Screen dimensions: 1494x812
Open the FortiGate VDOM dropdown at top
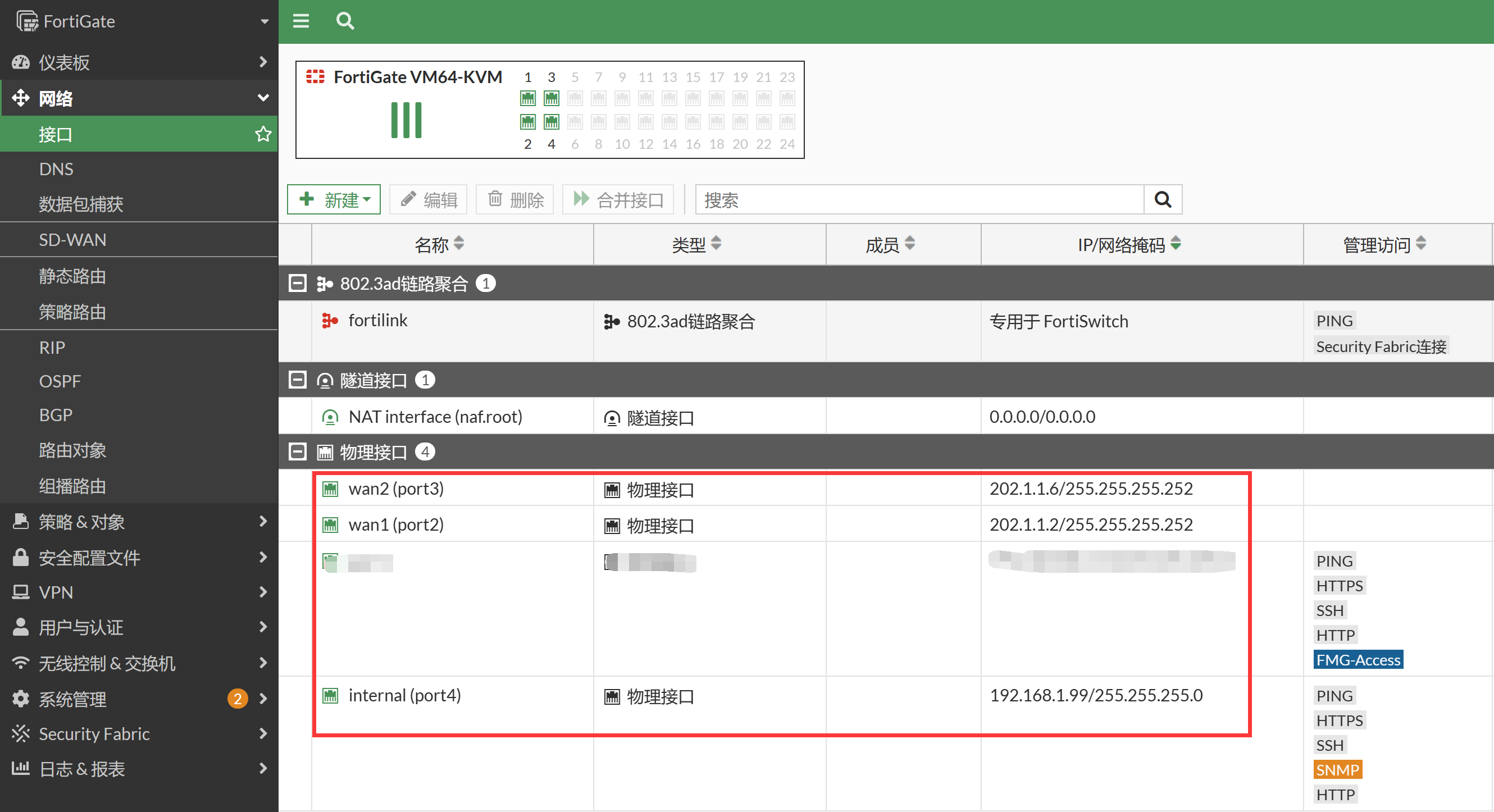click(265, 21)
